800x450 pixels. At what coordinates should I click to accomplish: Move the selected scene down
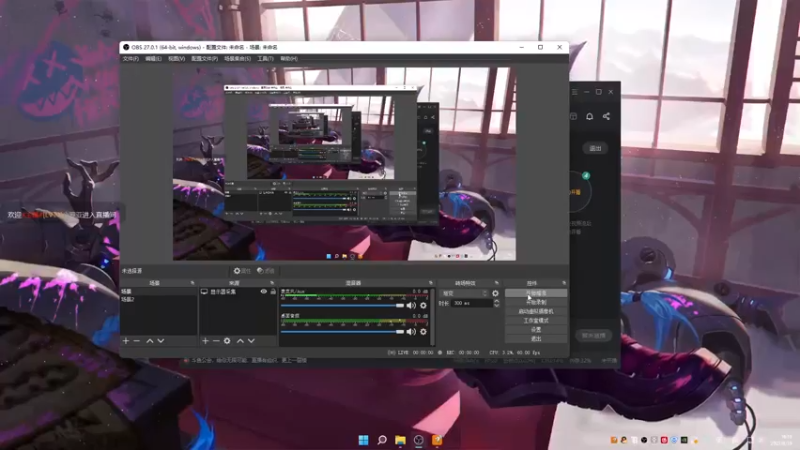[x=161, y=341]
